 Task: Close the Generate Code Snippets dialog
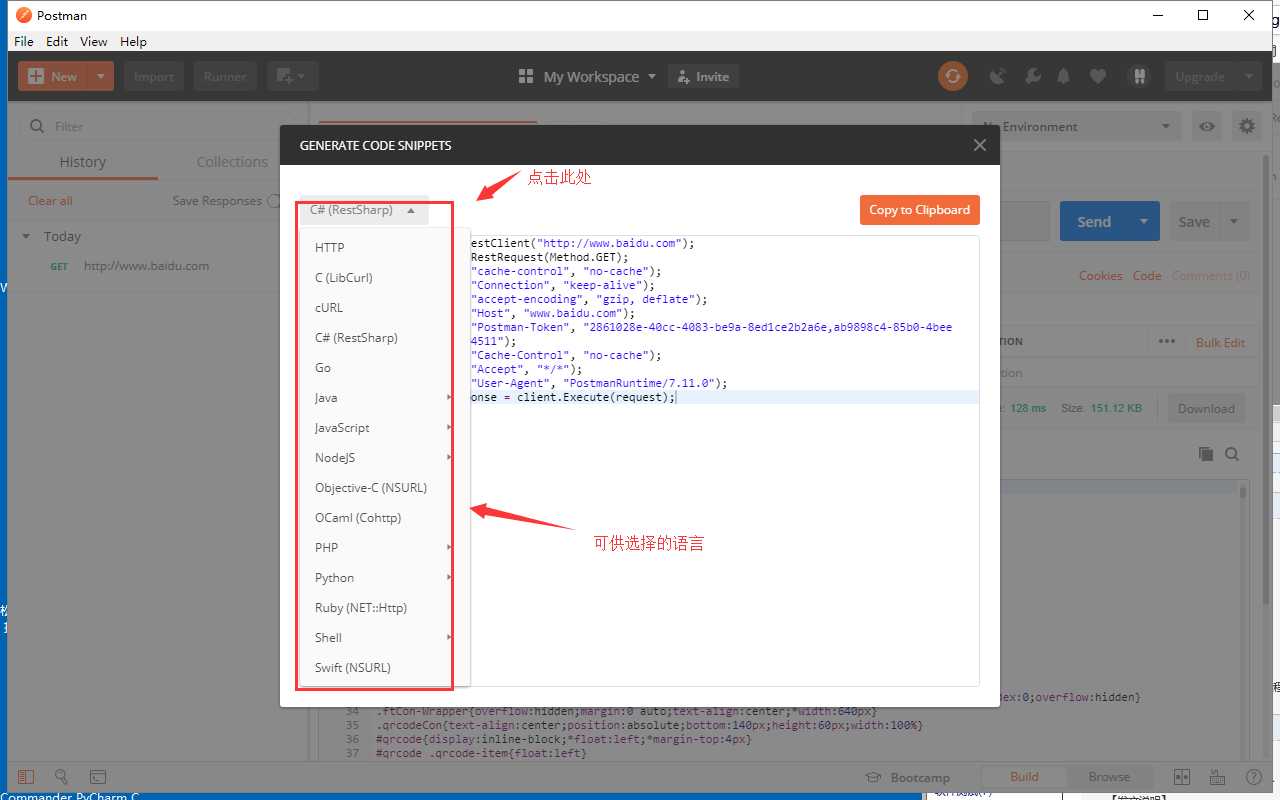click(980, 145)
